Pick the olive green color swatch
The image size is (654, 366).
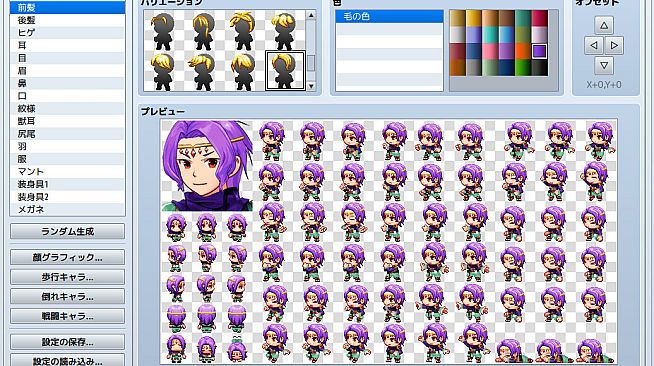pos(523,35)
